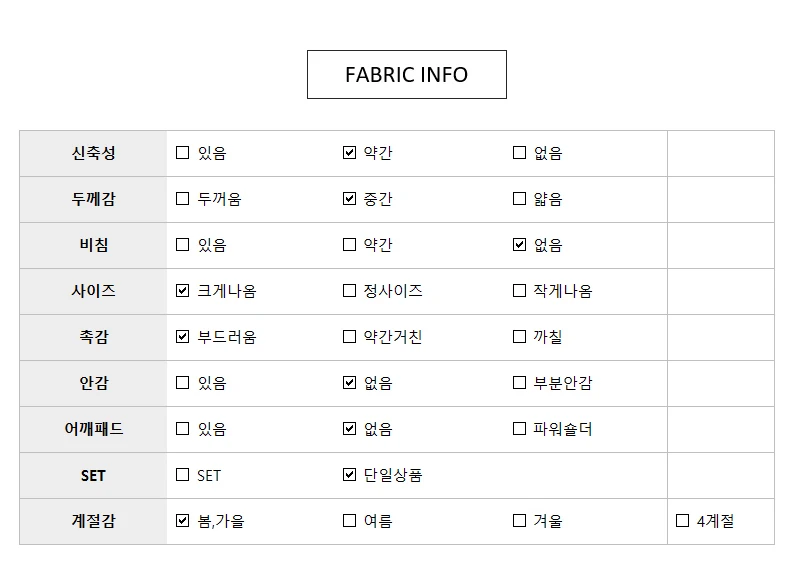Select the 까칠 checkbox

[x=519, y=337]
